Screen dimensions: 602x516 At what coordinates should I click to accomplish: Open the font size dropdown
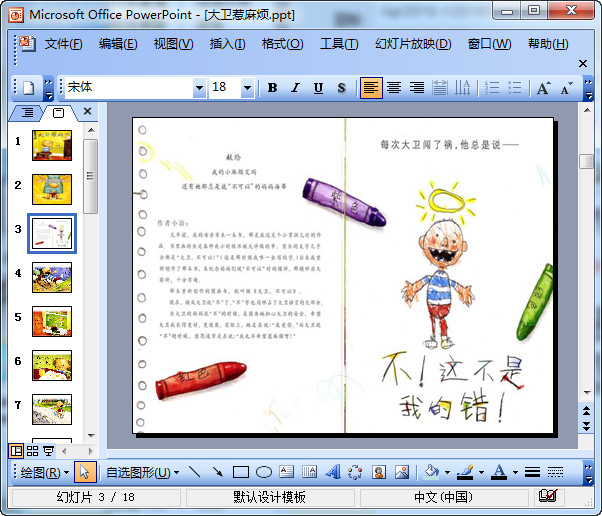click(x=248, y=88)
